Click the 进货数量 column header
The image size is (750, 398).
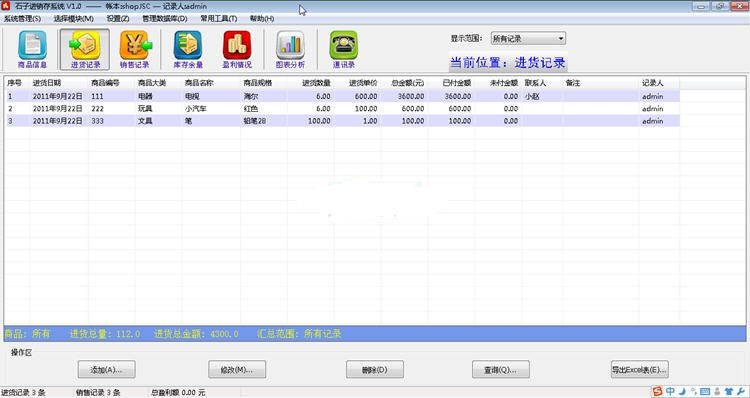(310, 83)
